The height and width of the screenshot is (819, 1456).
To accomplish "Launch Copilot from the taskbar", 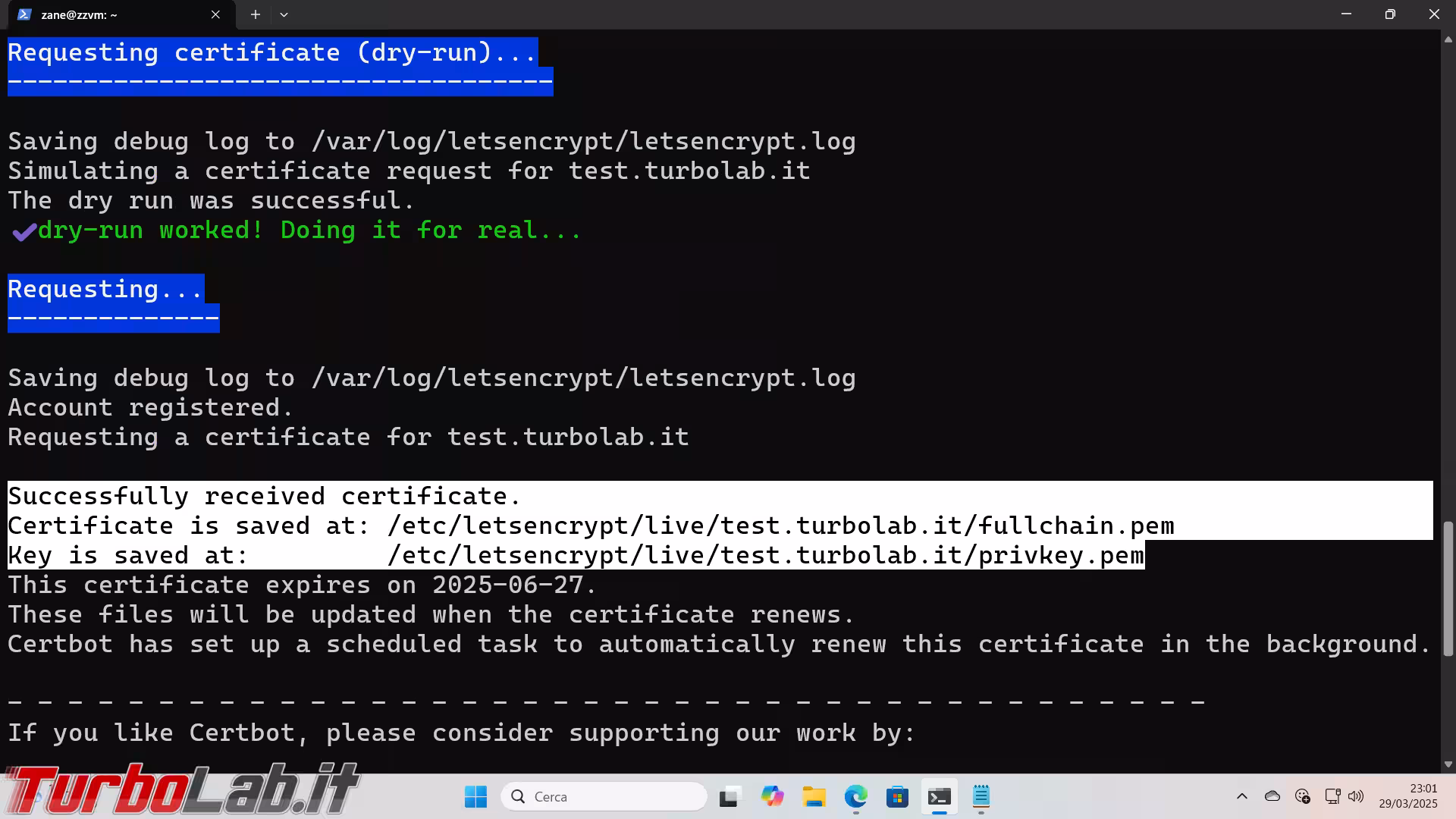I will [772, 797].
